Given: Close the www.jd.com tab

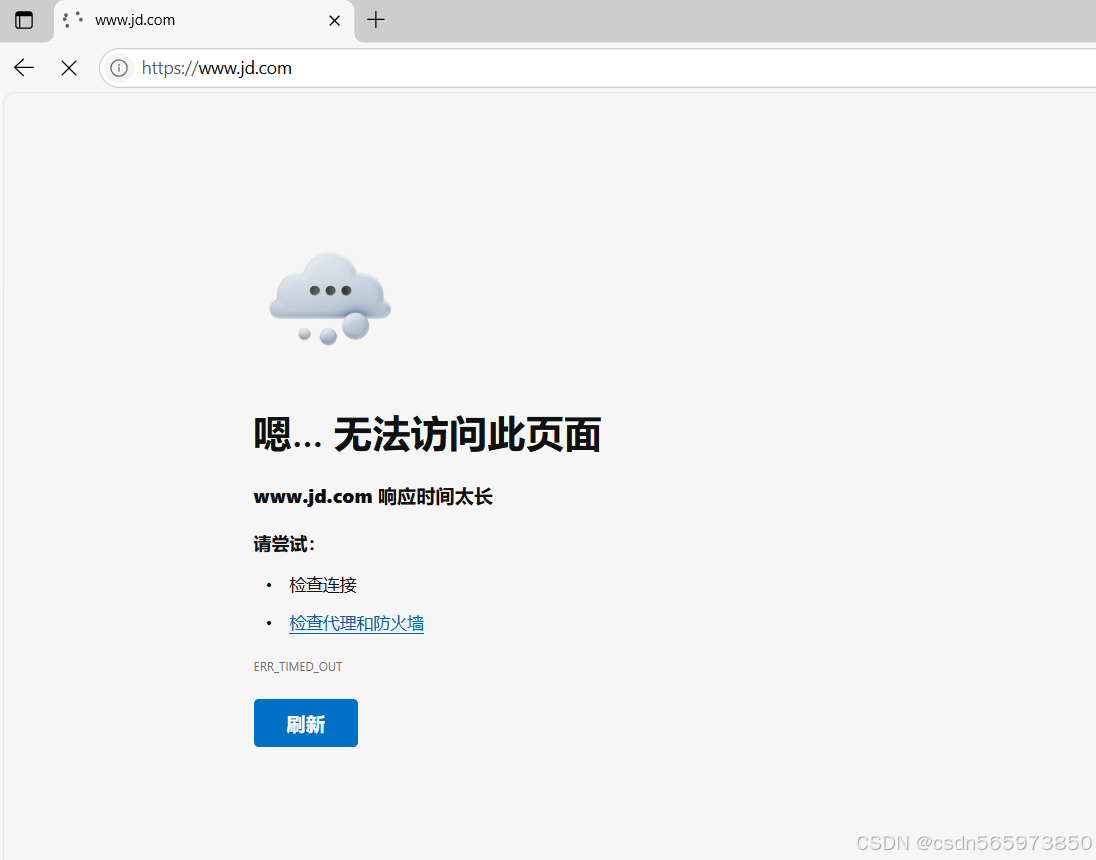Looking at the screenshot, I should [334, 20].
